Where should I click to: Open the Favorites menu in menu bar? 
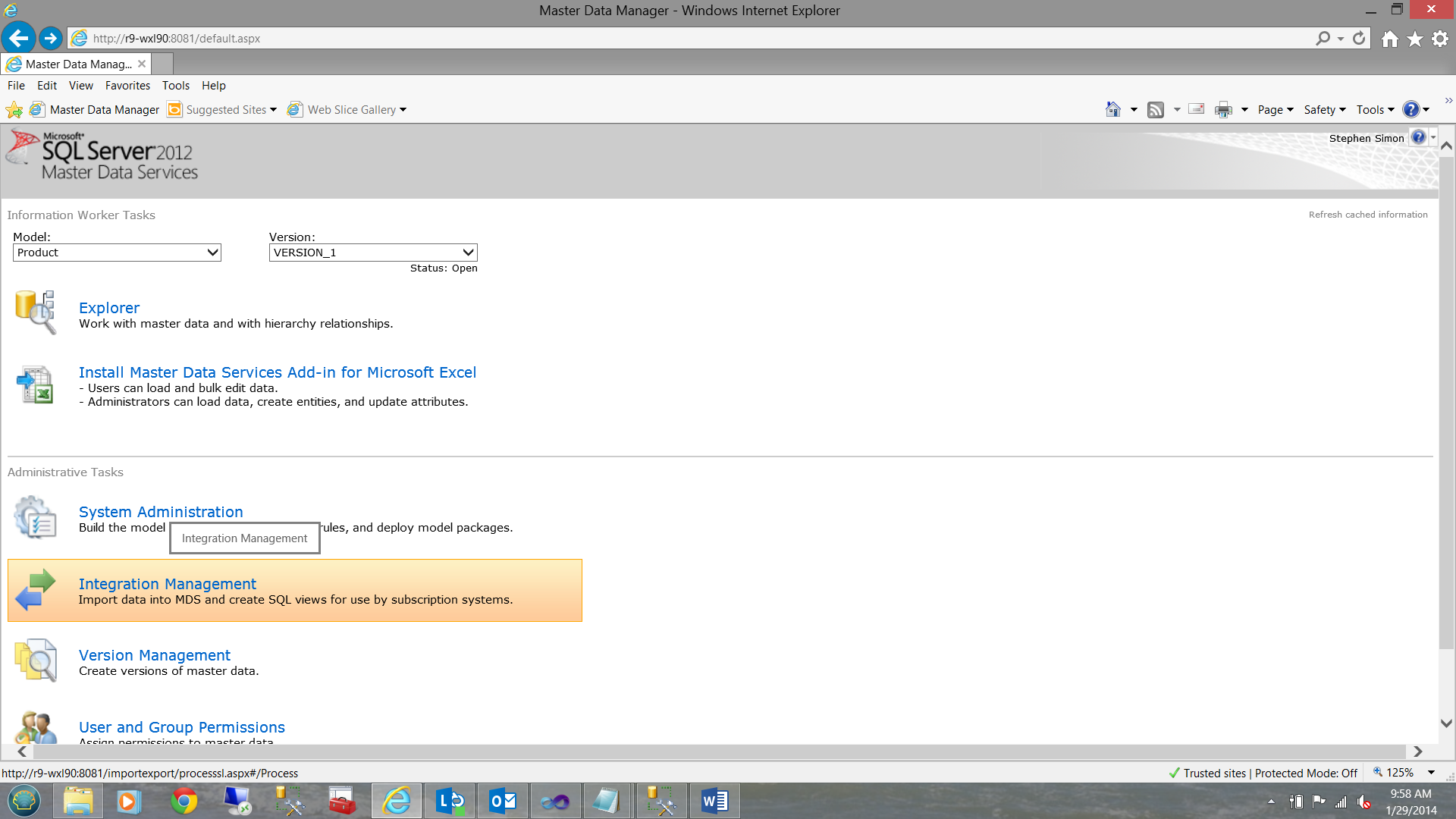[126, 85]
